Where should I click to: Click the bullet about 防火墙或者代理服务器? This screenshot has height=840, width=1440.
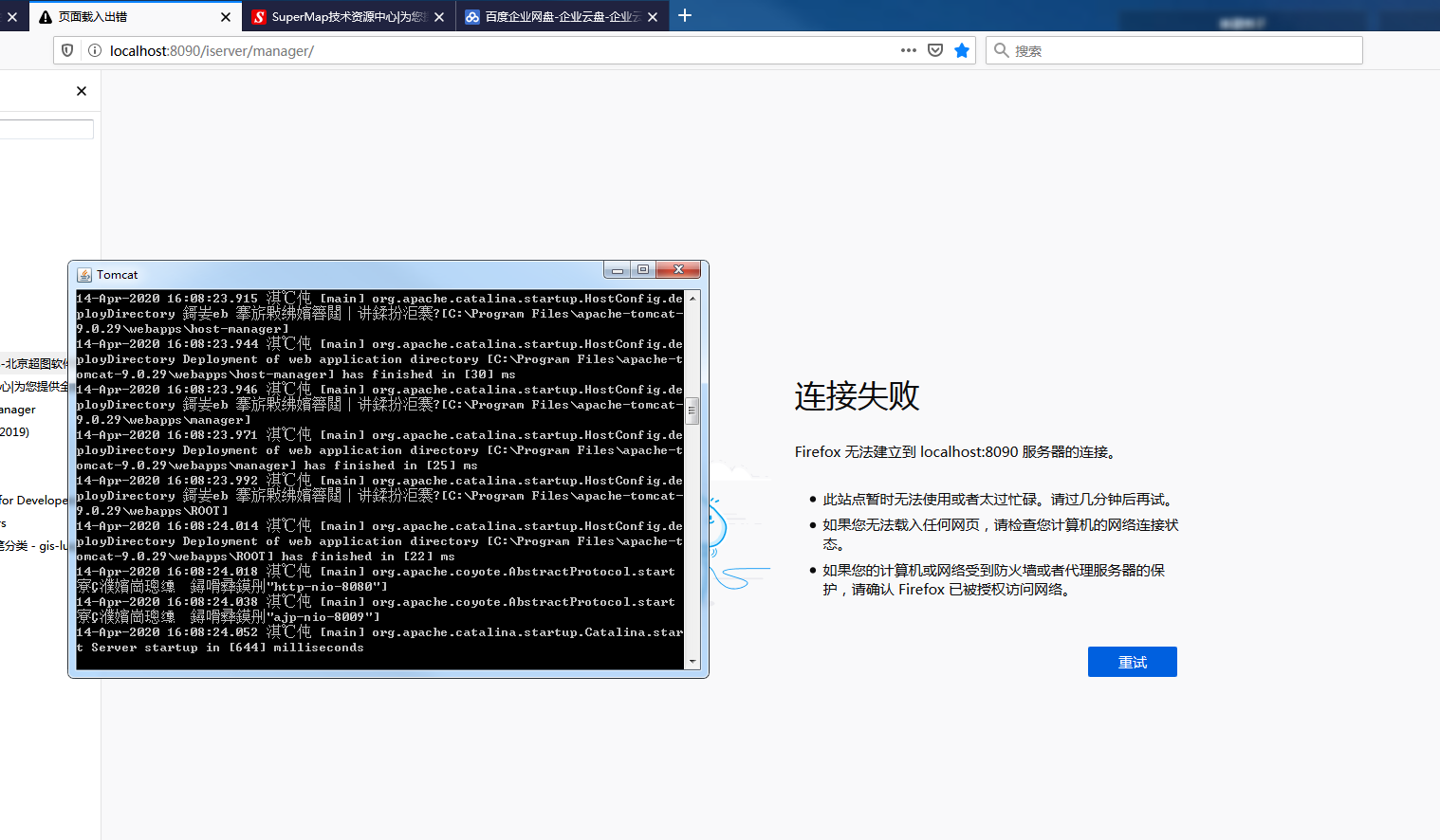(x=993, y=579)
